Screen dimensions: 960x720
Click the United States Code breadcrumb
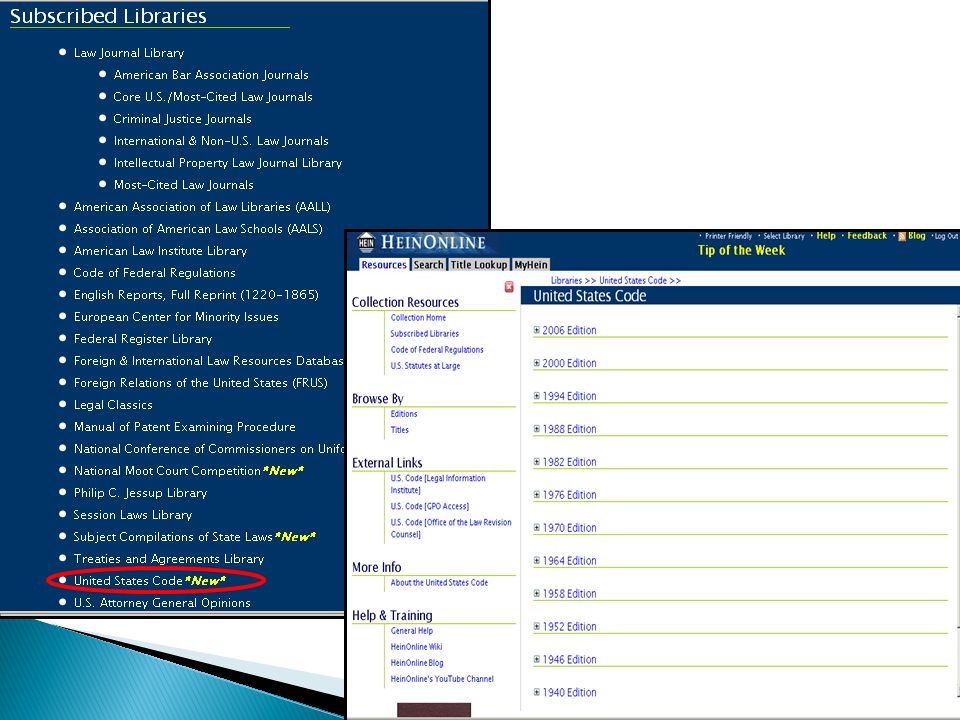632,280
